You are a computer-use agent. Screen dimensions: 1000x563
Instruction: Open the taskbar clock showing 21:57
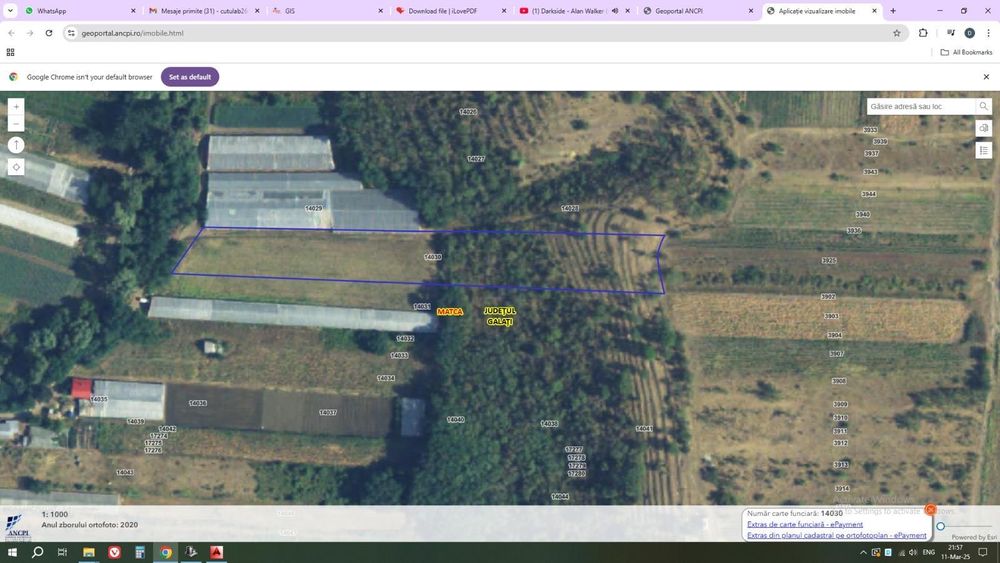click(x=955, y=552)
